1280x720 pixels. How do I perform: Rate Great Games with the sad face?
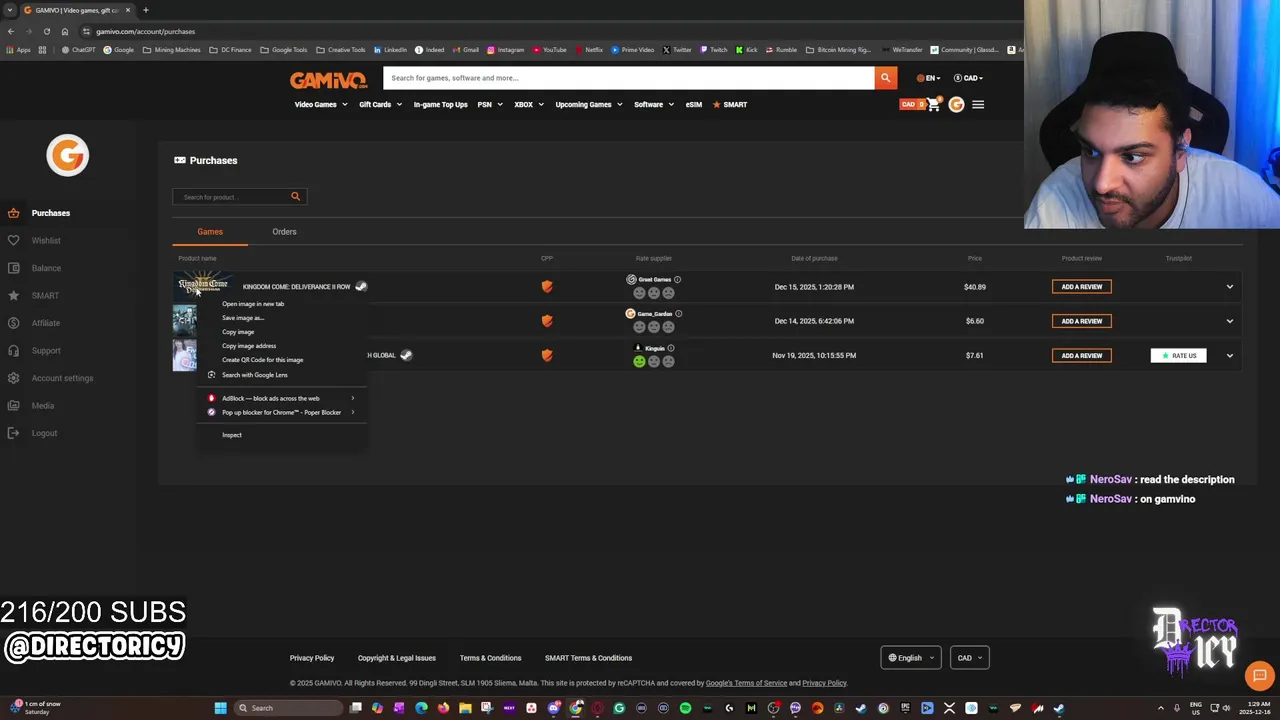(x=668, y=293)
